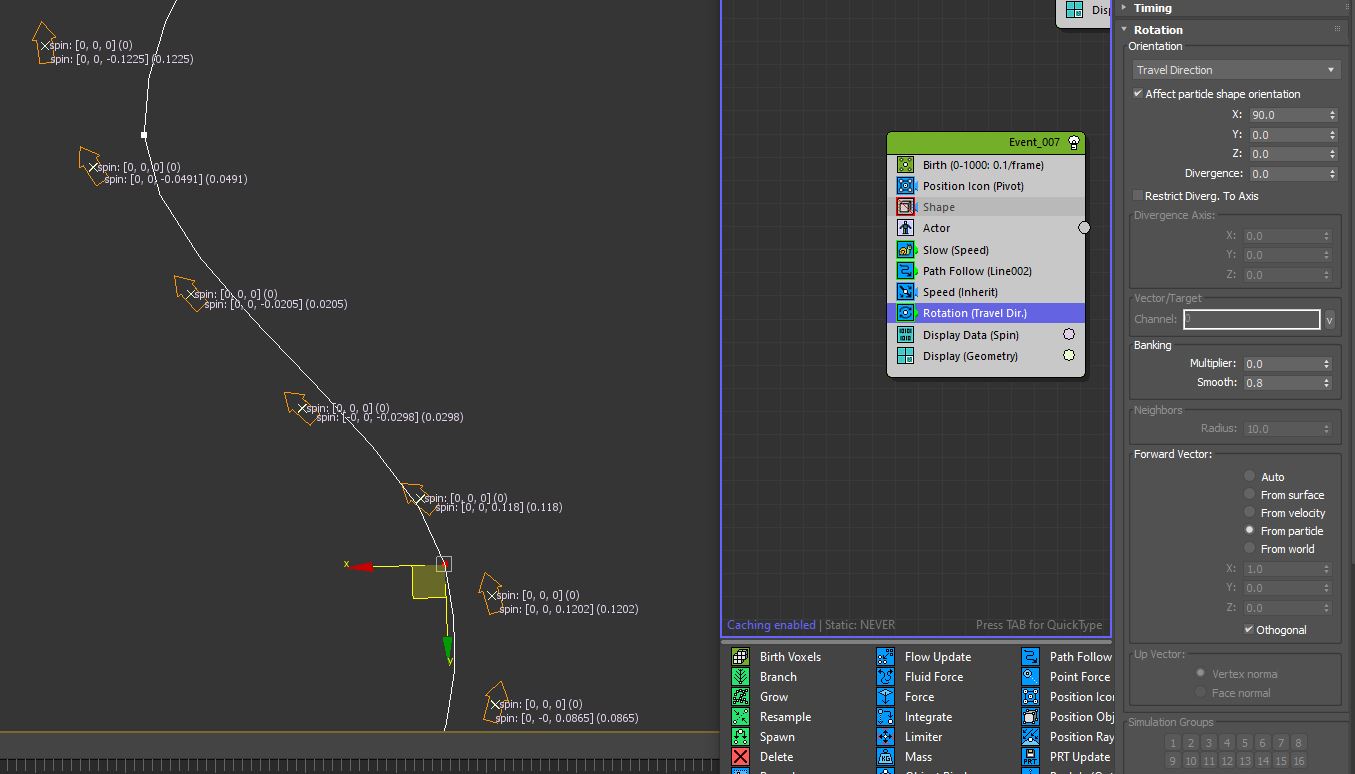The height and width of the screenshot is (774, 1355).
Task: Select the From velocity radio button
Action: (1249, 513)
